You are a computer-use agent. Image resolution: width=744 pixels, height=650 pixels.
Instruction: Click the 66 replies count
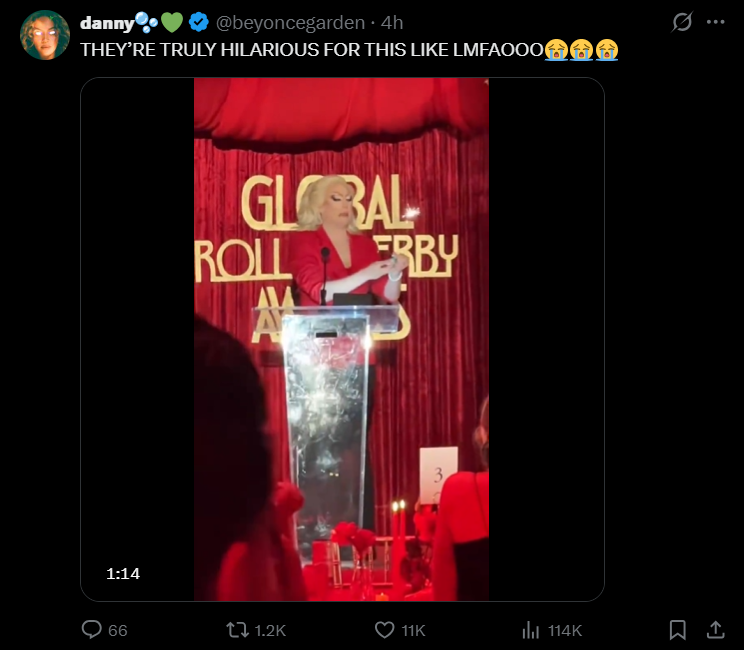tap(118, 631)
